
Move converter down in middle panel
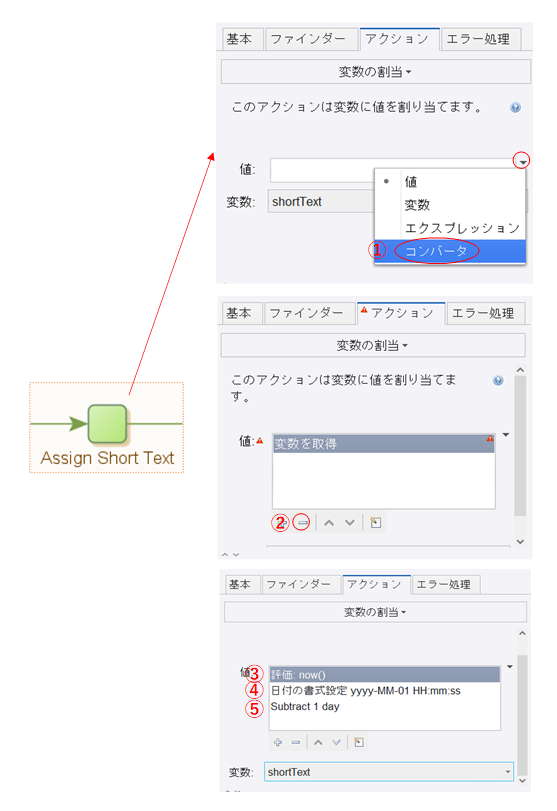350,523
